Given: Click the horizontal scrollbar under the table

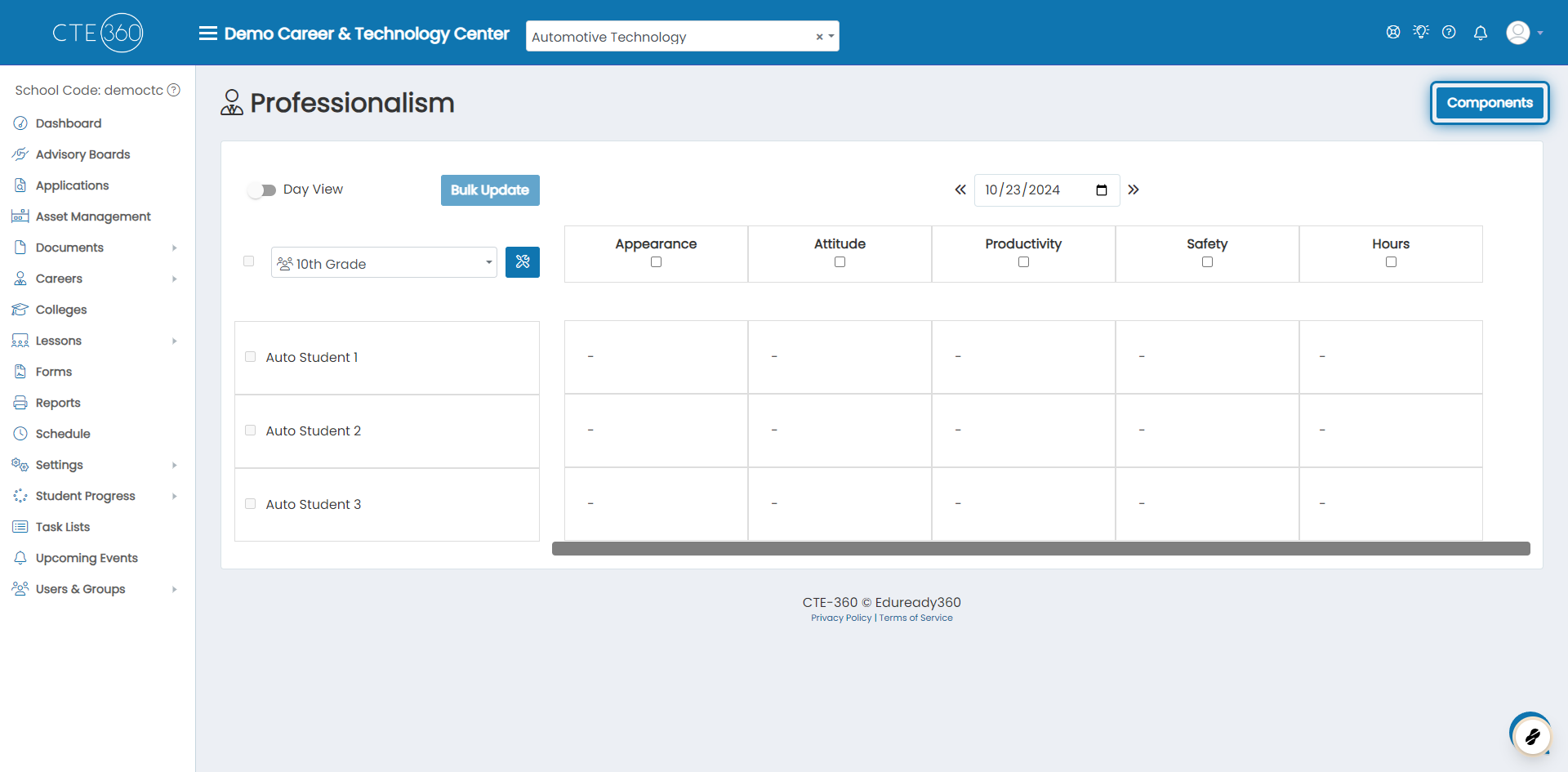Looking at the screenshot, I should (x=1041, y=549).
